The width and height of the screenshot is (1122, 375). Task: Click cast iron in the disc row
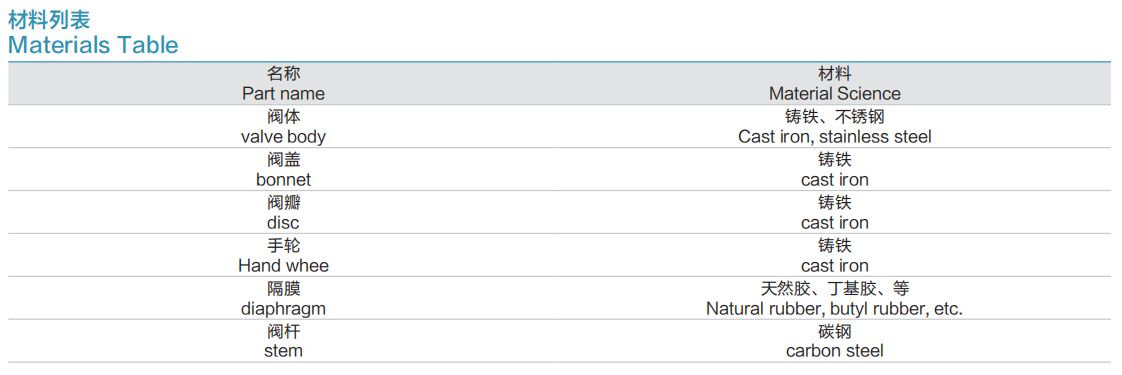(x=834, y=223)
